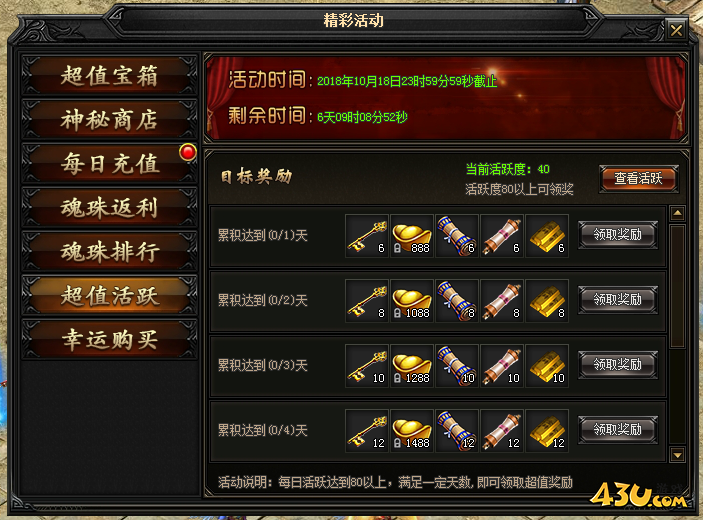703x520 pixels.
Task: Click the reward list scroll-up arrow
Action: click(x=677, y=213)
